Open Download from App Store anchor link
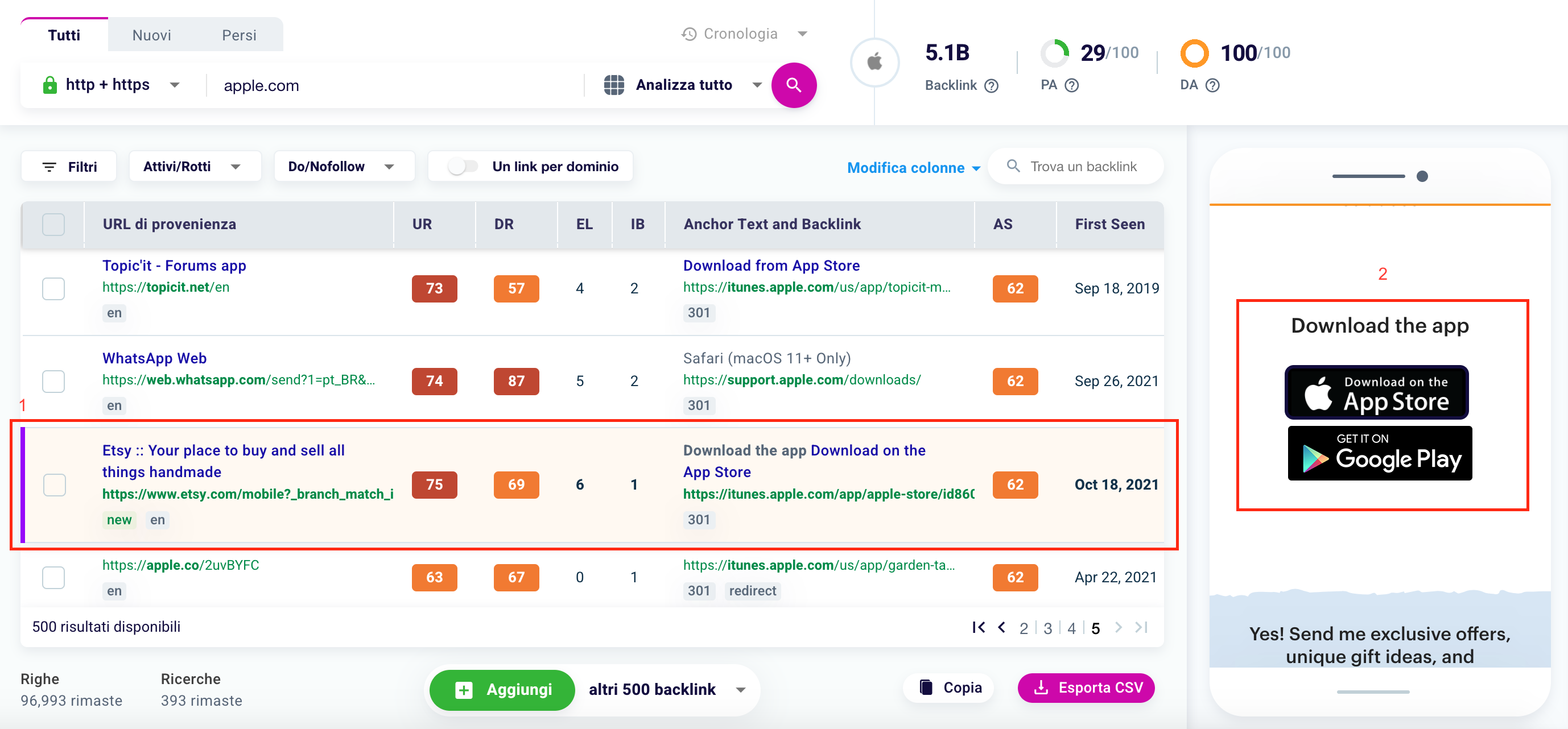Viewport: 1568px width, 729px height. [771, 266]
